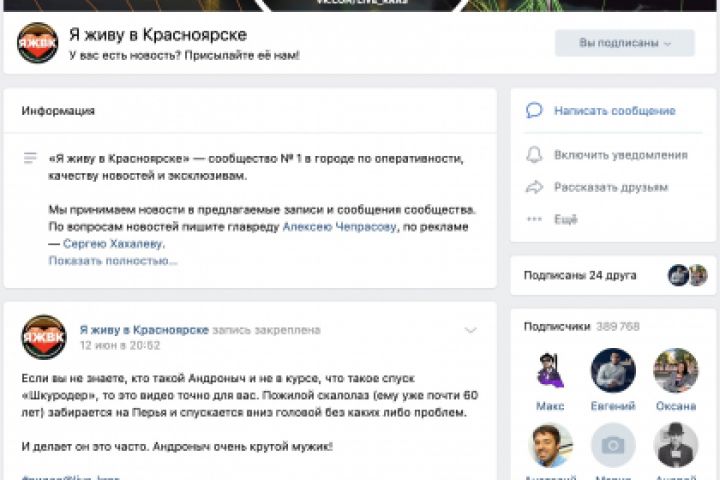Image resolution: width=720 pixels, height=480 pixels.
Task: Open subscriber Оксана avatar
Action: click(676, 370)
